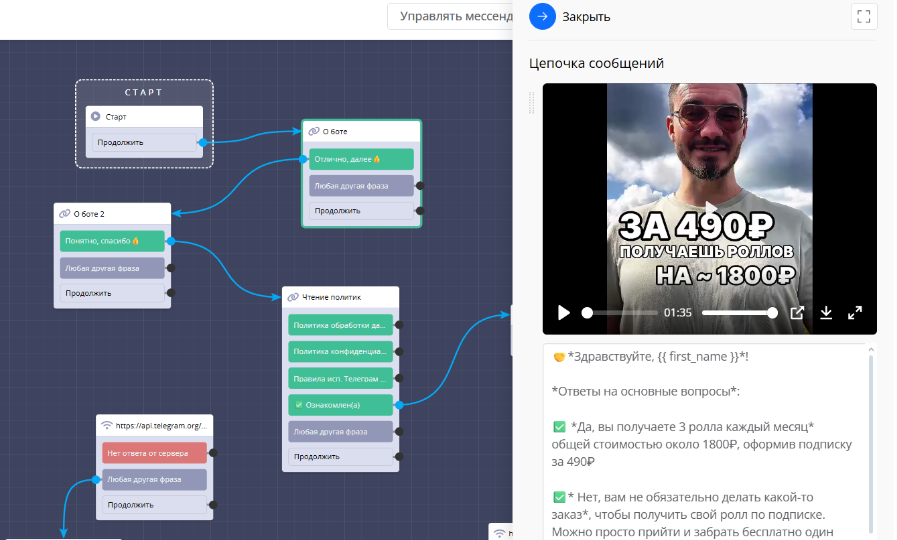Click the video volume slider
The image size is (897, 540).
pyautogui.click(x=739, y=313)
